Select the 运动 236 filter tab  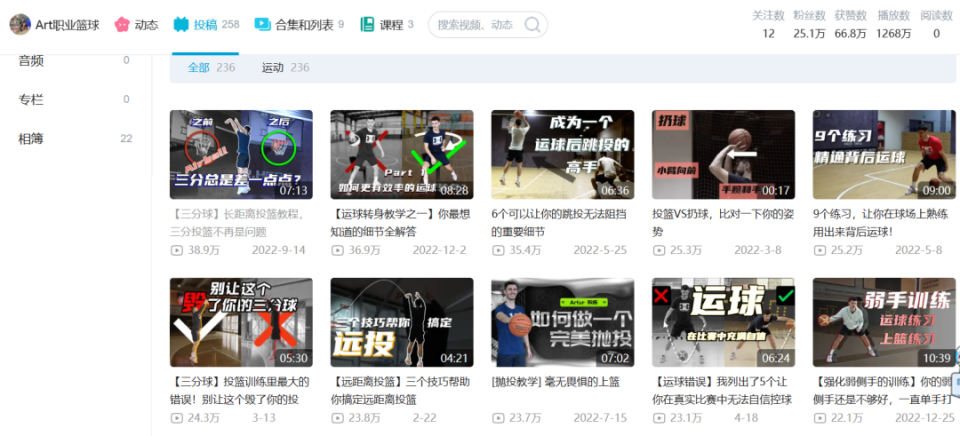pos(285,67)
